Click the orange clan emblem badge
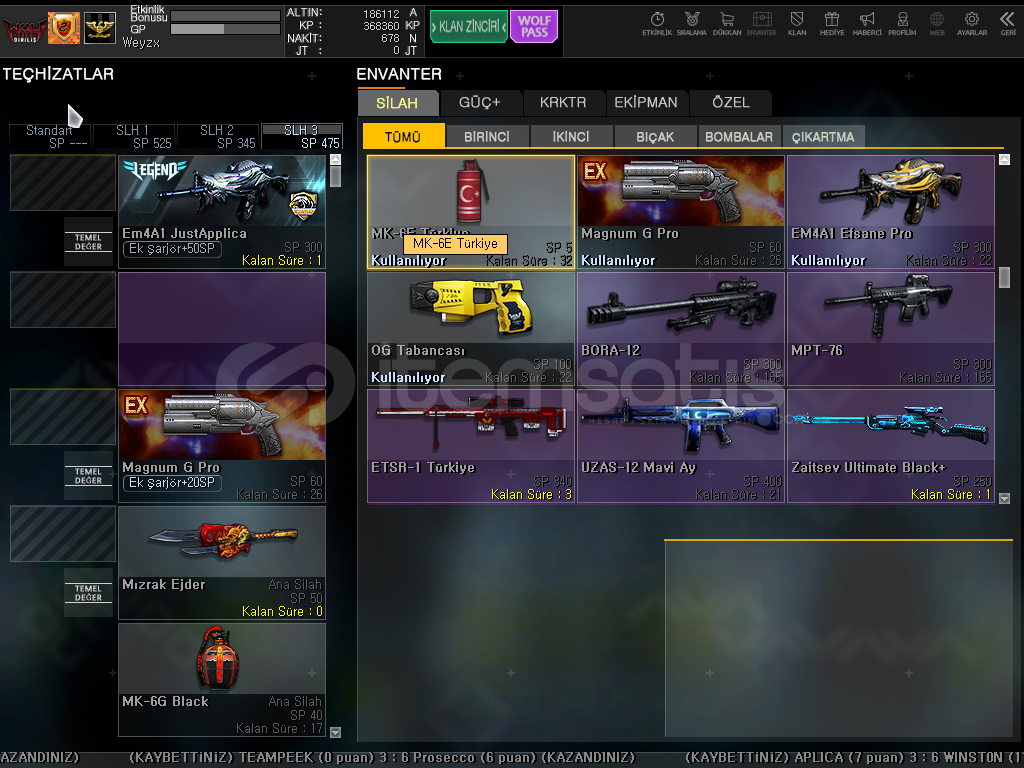The width and height of the screenshot is (1024, 768). (x=64, y=27)
